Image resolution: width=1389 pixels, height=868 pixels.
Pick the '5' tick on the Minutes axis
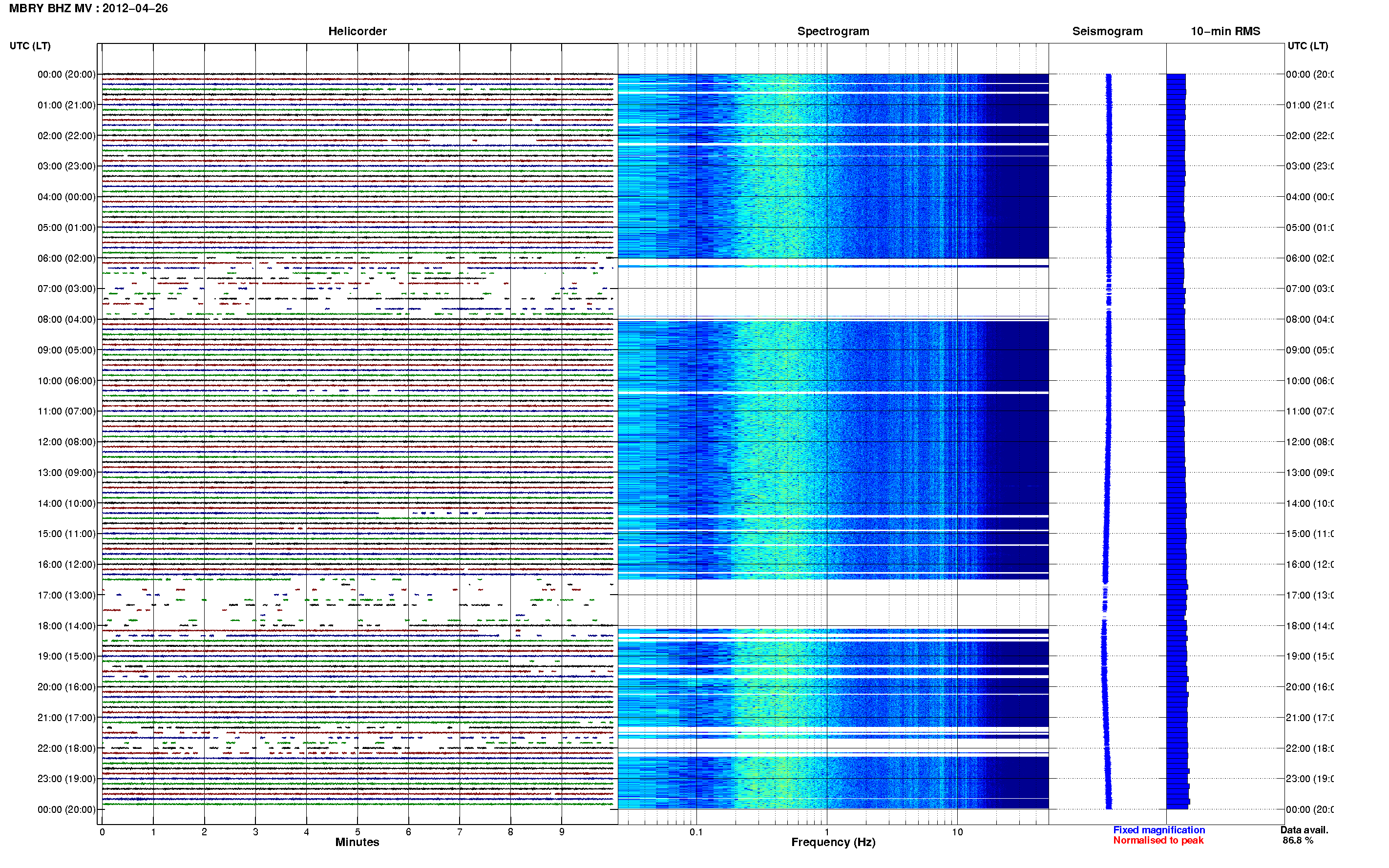(x=358, y=832)
